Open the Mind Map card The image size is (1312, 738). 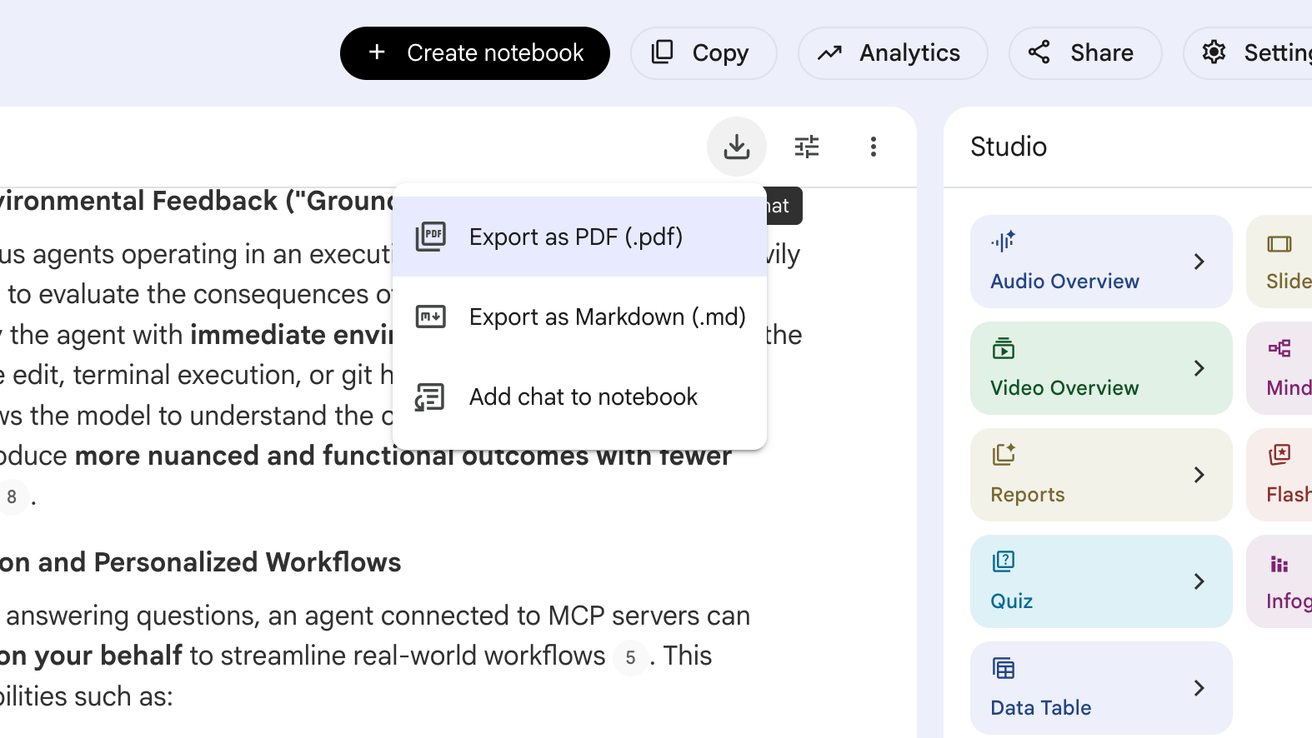click(1280, 368)
